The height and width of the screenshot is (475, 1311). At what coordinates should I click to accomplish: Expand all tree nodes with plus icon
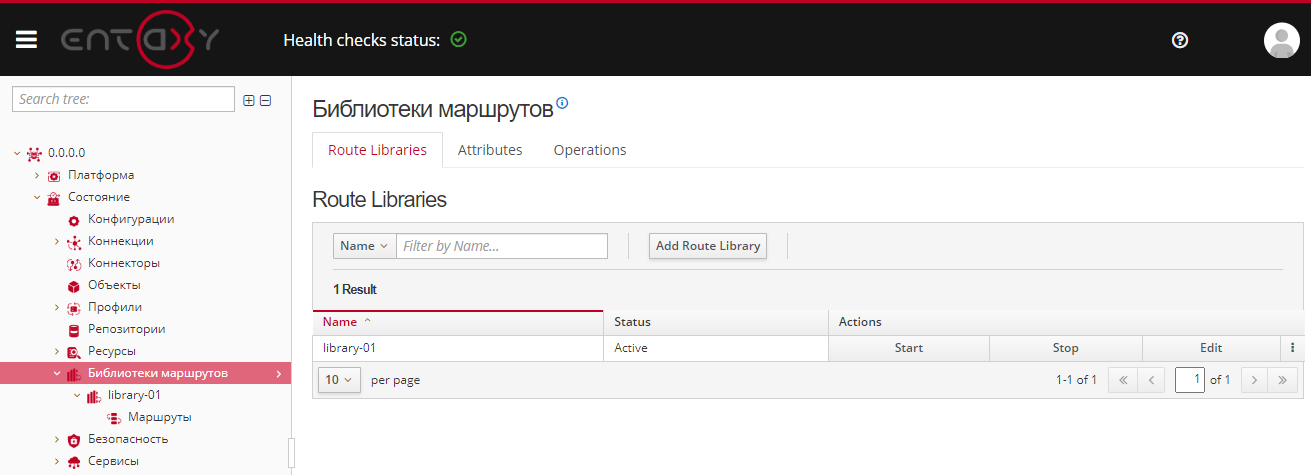249,100
